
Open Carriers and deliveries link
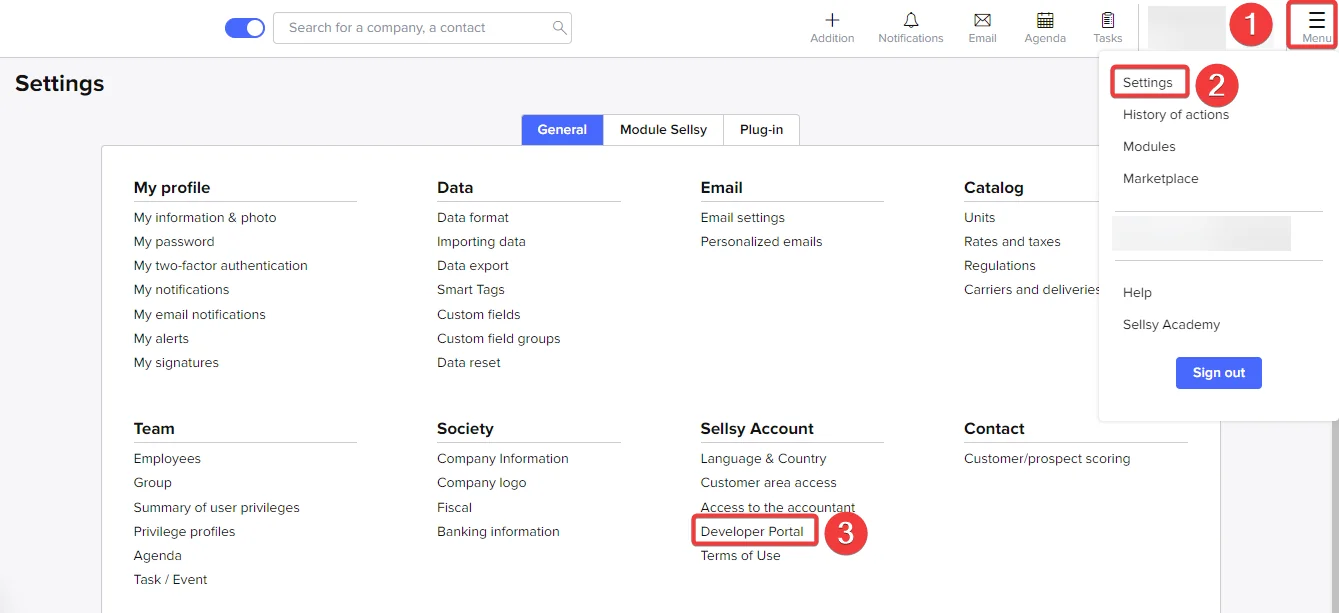click(1032, 289)
